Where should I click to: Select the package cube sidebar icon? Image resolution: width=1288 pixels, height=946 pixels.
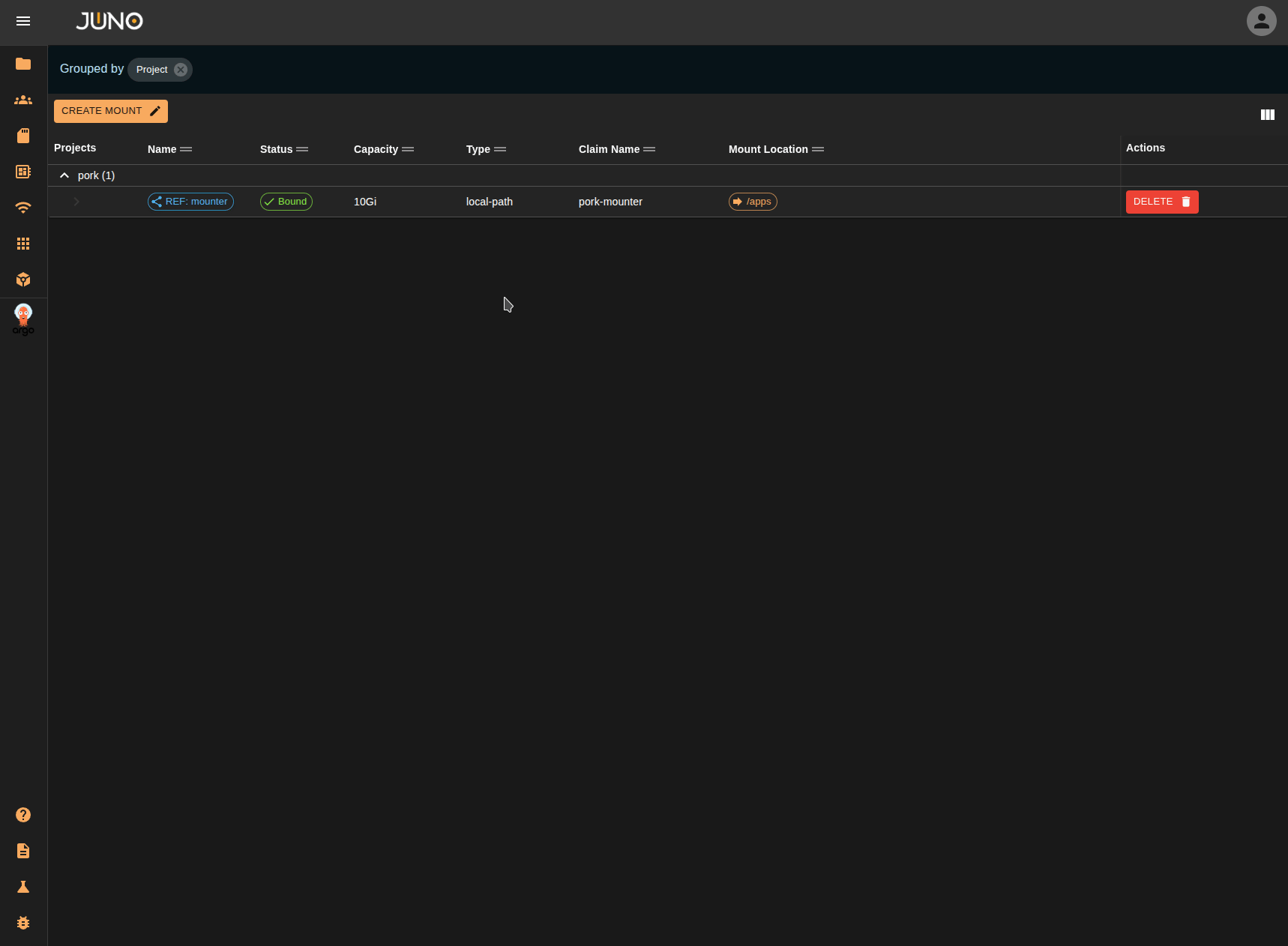(23, 280)
